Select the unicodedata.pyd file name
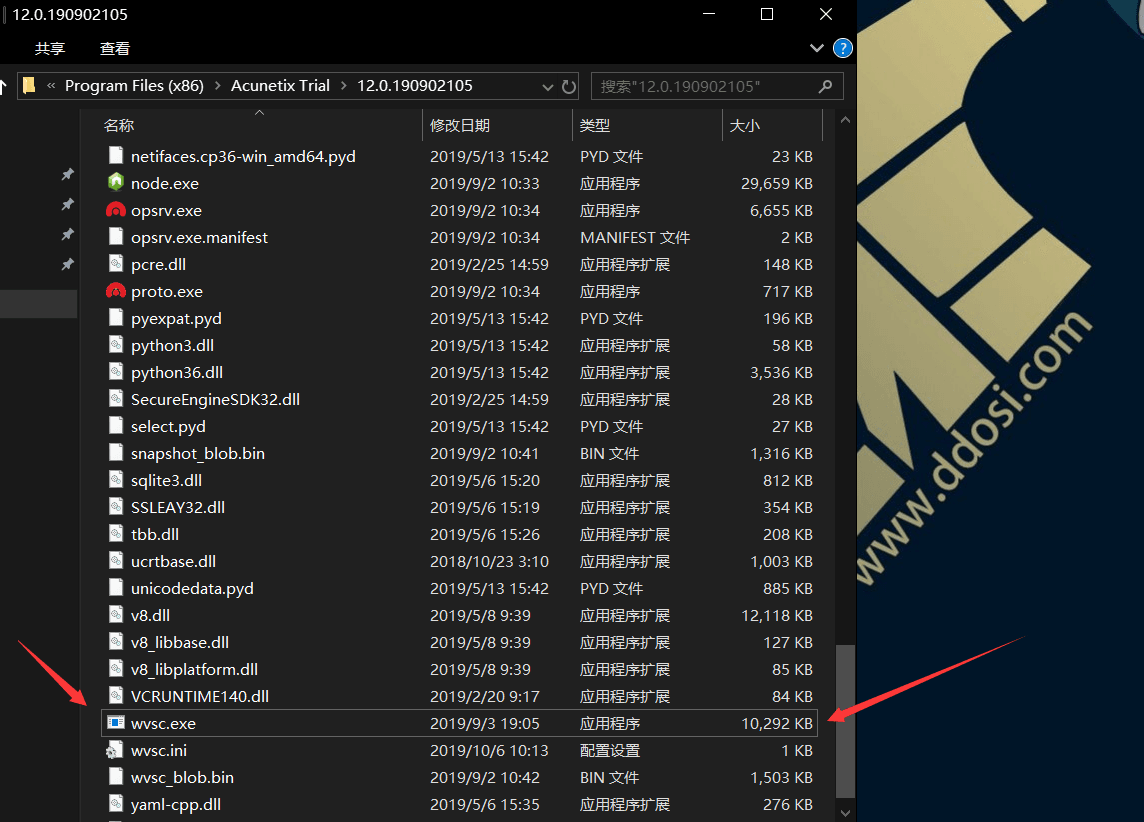The image size is (1144, 822). click(x=192, y=588)
